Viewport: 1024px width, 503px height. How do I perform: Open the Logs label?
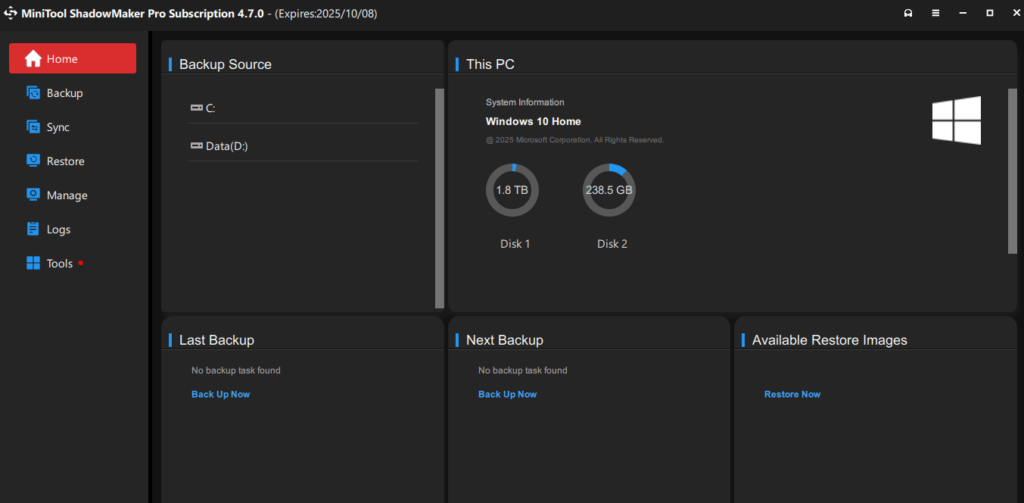(x=59, y=229)
